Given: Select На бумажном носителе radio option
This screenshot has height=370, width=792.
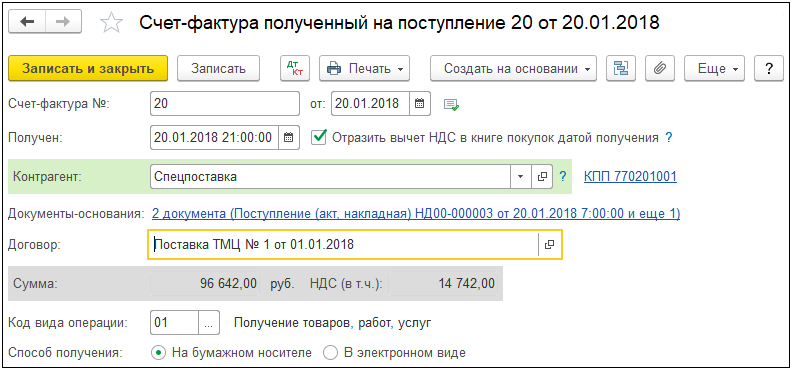Looking at the screenshot, I should 159,352.
